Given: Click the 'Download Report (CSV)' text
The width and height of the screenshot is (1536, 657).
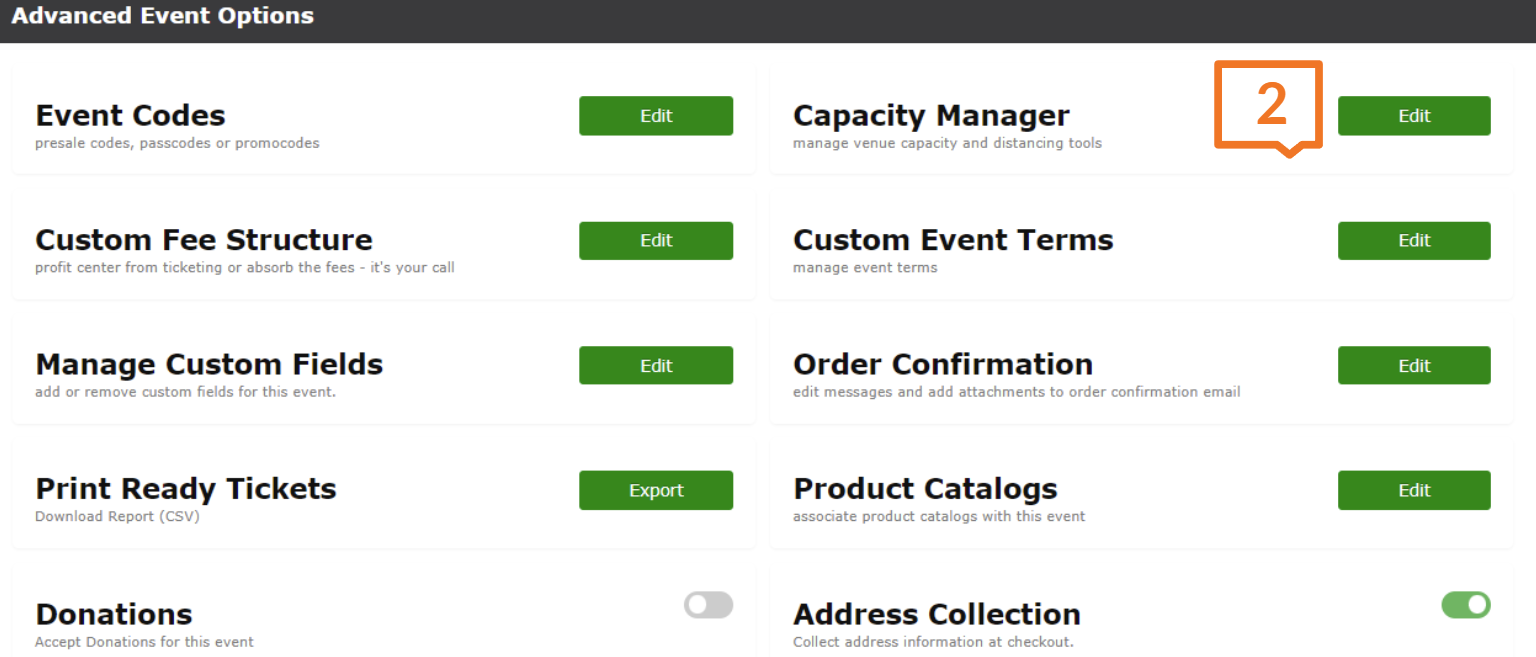Looking at the screenshot, I should 117,517.
